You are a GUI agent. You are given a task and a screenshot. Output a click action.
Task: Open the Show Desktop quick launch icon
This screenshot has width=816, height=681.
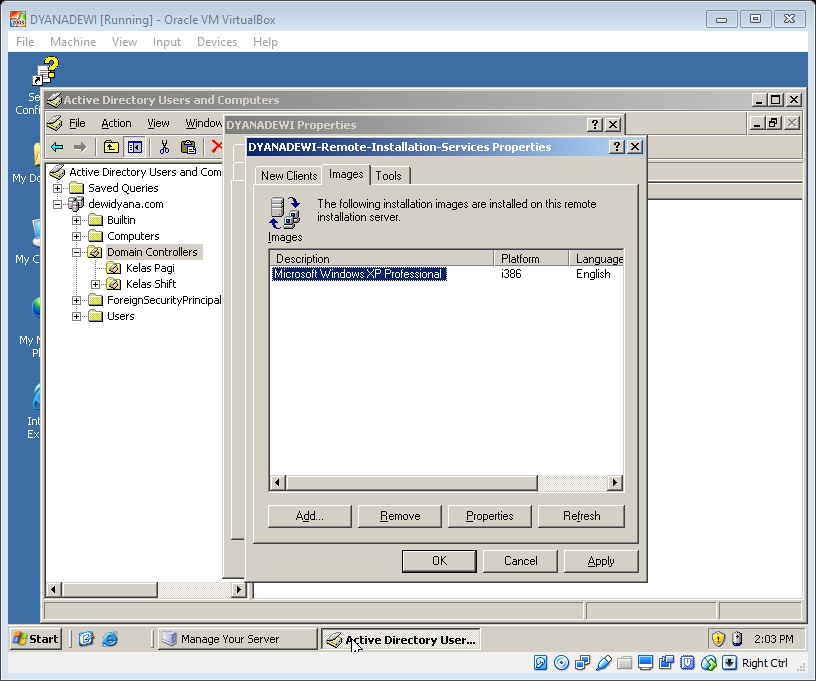(86, 639)
